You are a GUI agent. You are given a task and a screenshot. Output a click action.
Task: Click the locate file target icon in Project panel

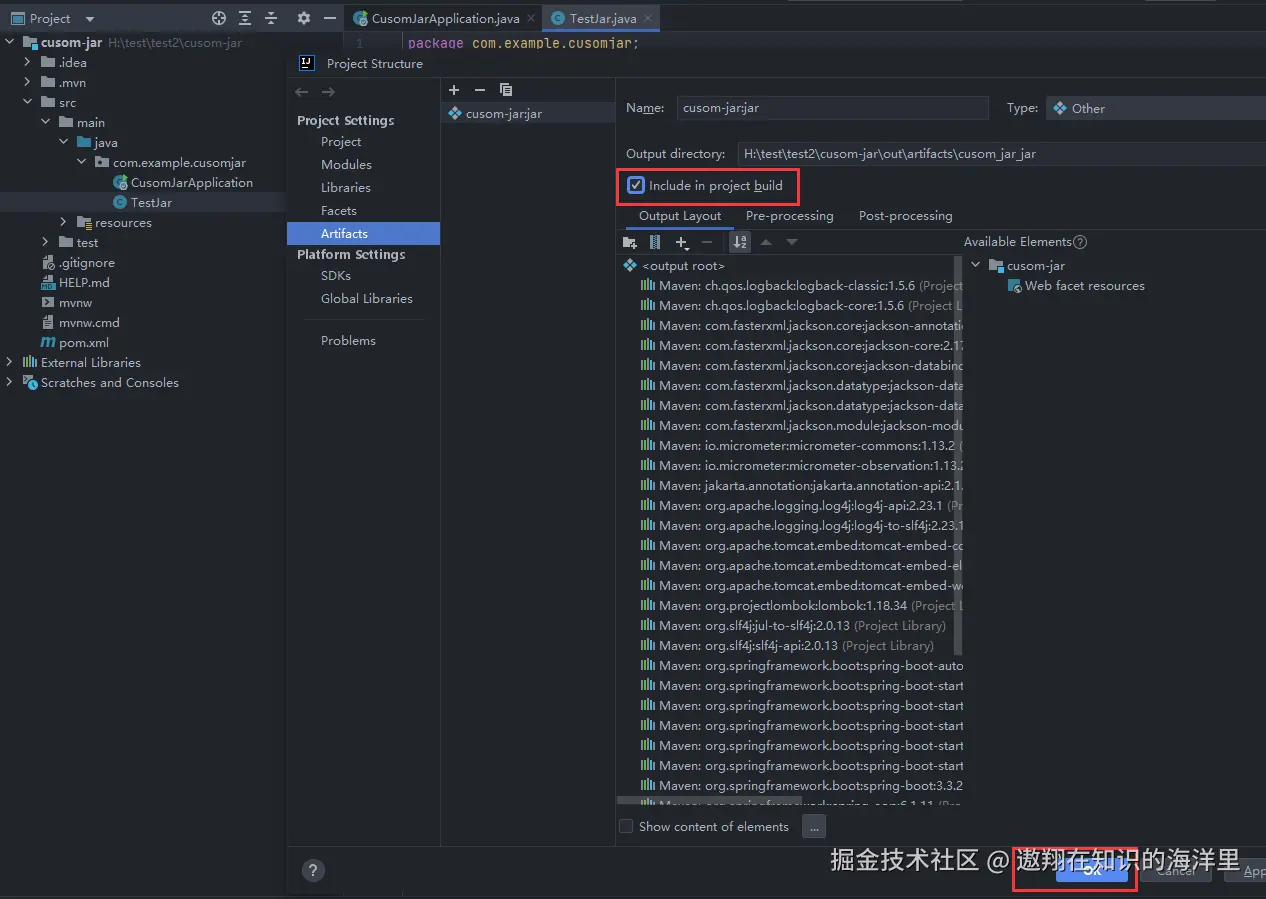219,18
